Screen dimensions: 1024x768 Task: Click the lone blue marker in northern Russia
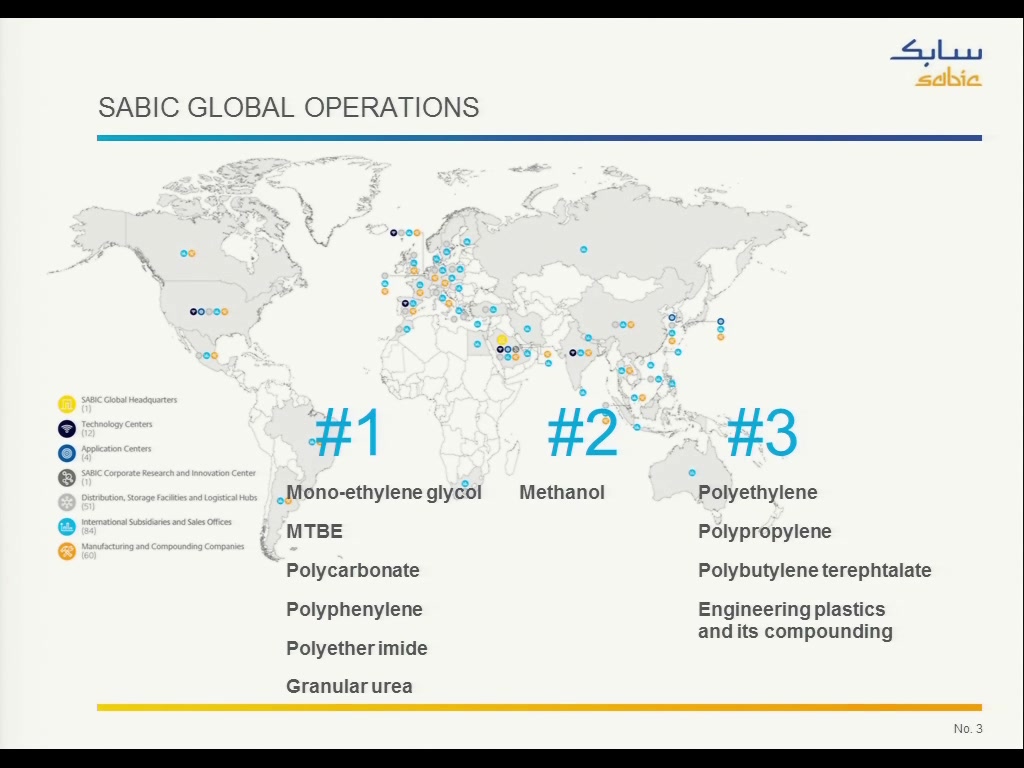tap(584, 249)
